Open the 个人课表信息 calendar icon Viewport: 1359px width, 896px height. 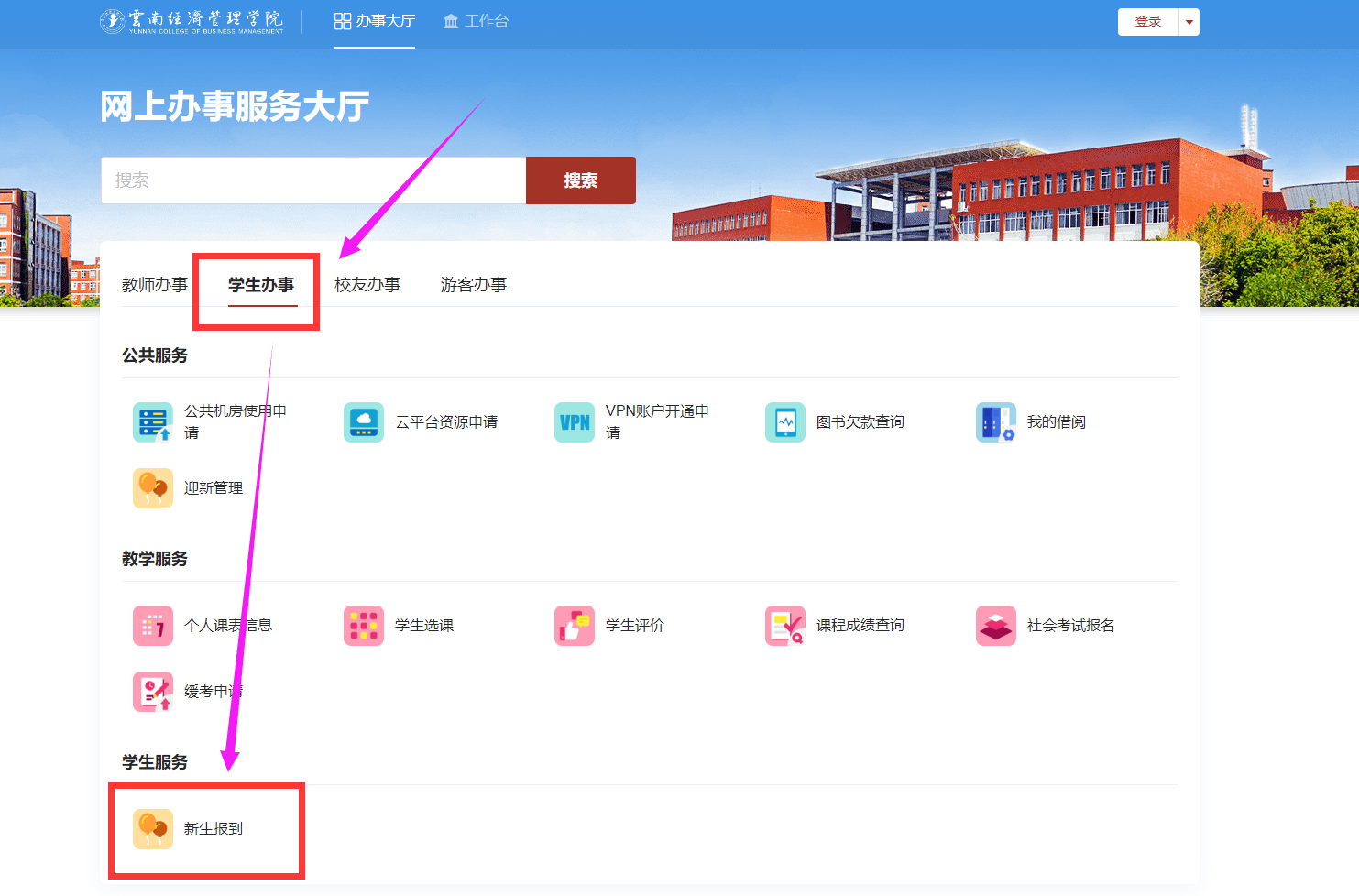(x=152, y=626)
